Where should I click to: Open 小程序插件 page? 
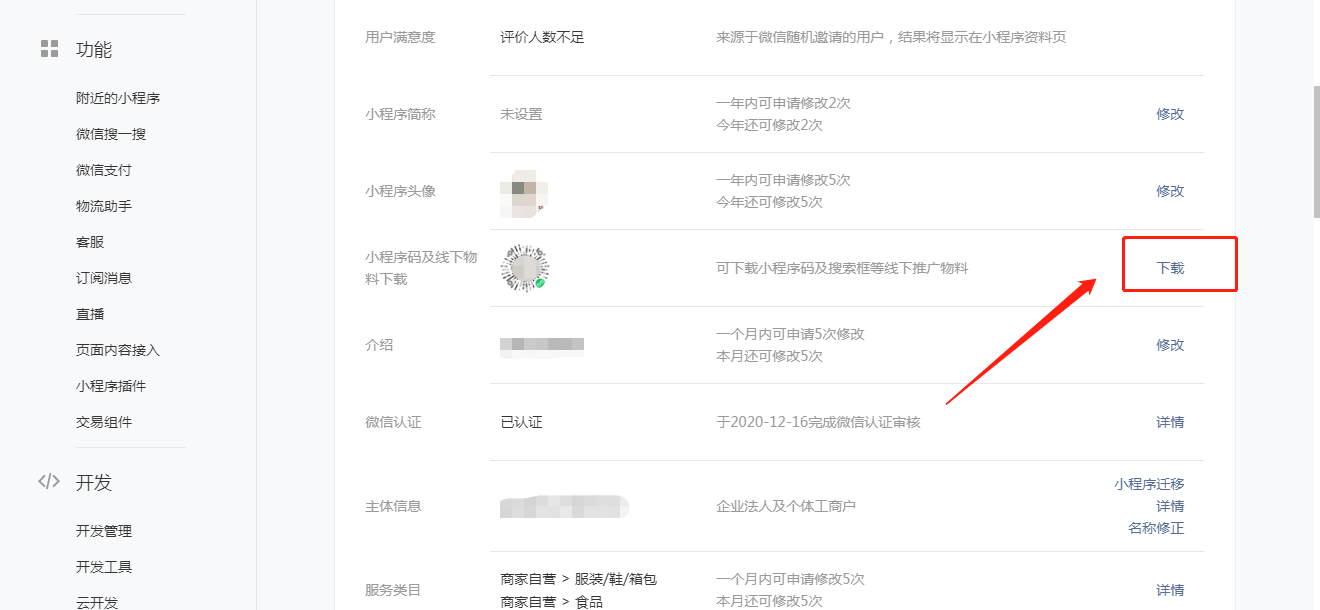click(111, 386)
